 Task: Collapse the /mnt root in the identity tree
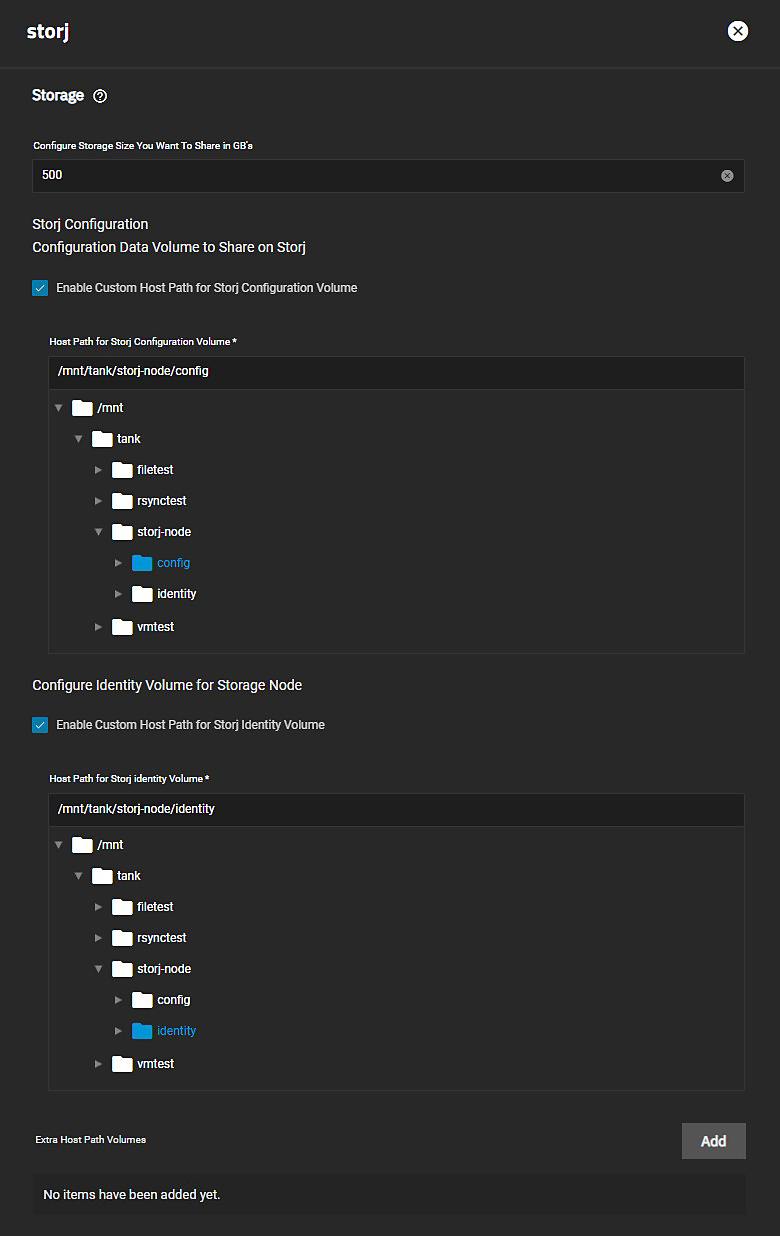pos(58,845)
